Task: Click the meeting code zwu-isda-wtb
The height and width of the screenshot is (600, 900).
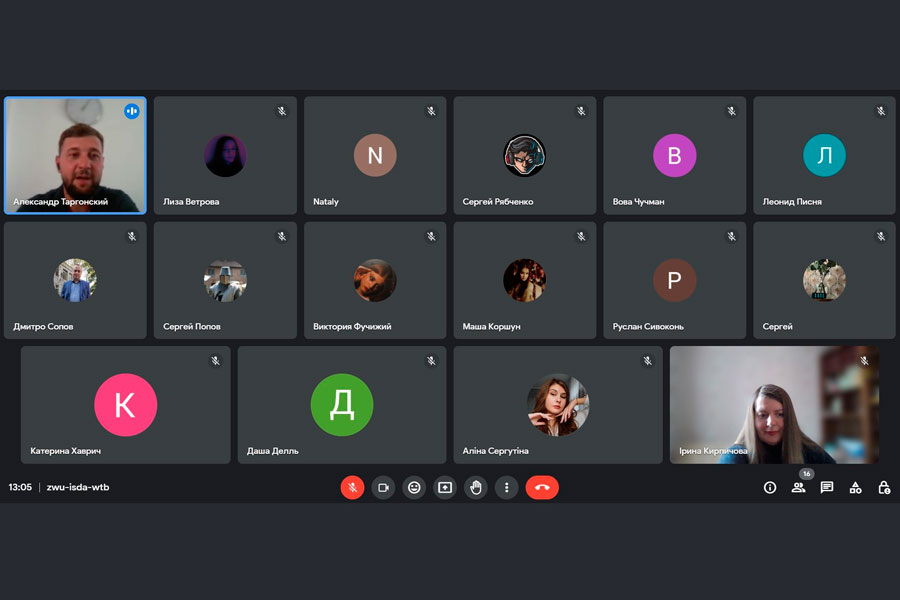Action: point(77,487)
